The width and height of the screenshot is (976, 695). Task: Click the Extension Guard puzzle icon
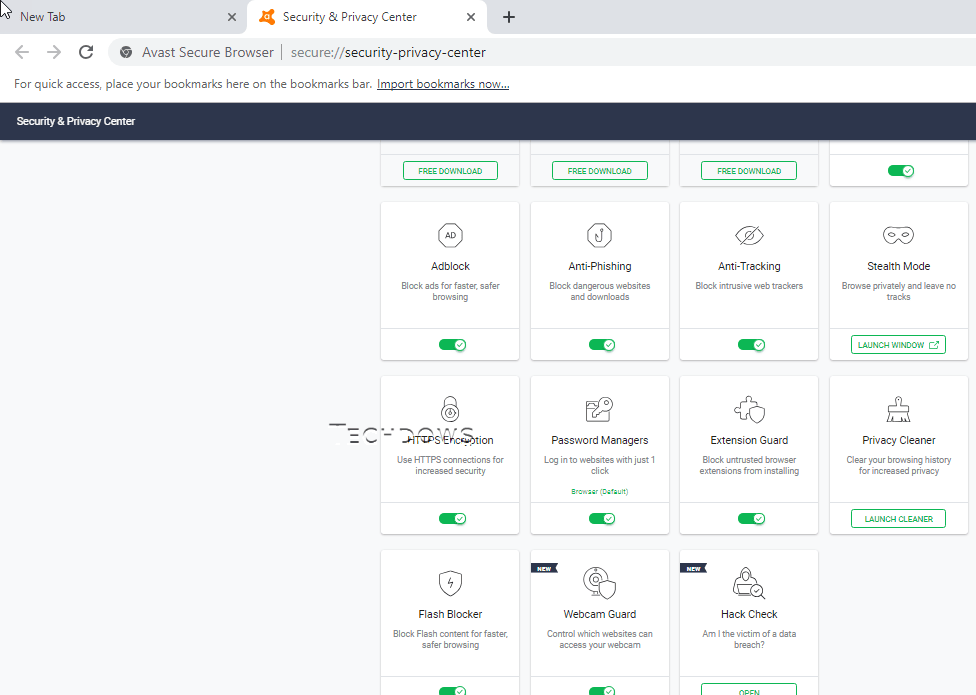pyautogui.click(x=749, y=409)
